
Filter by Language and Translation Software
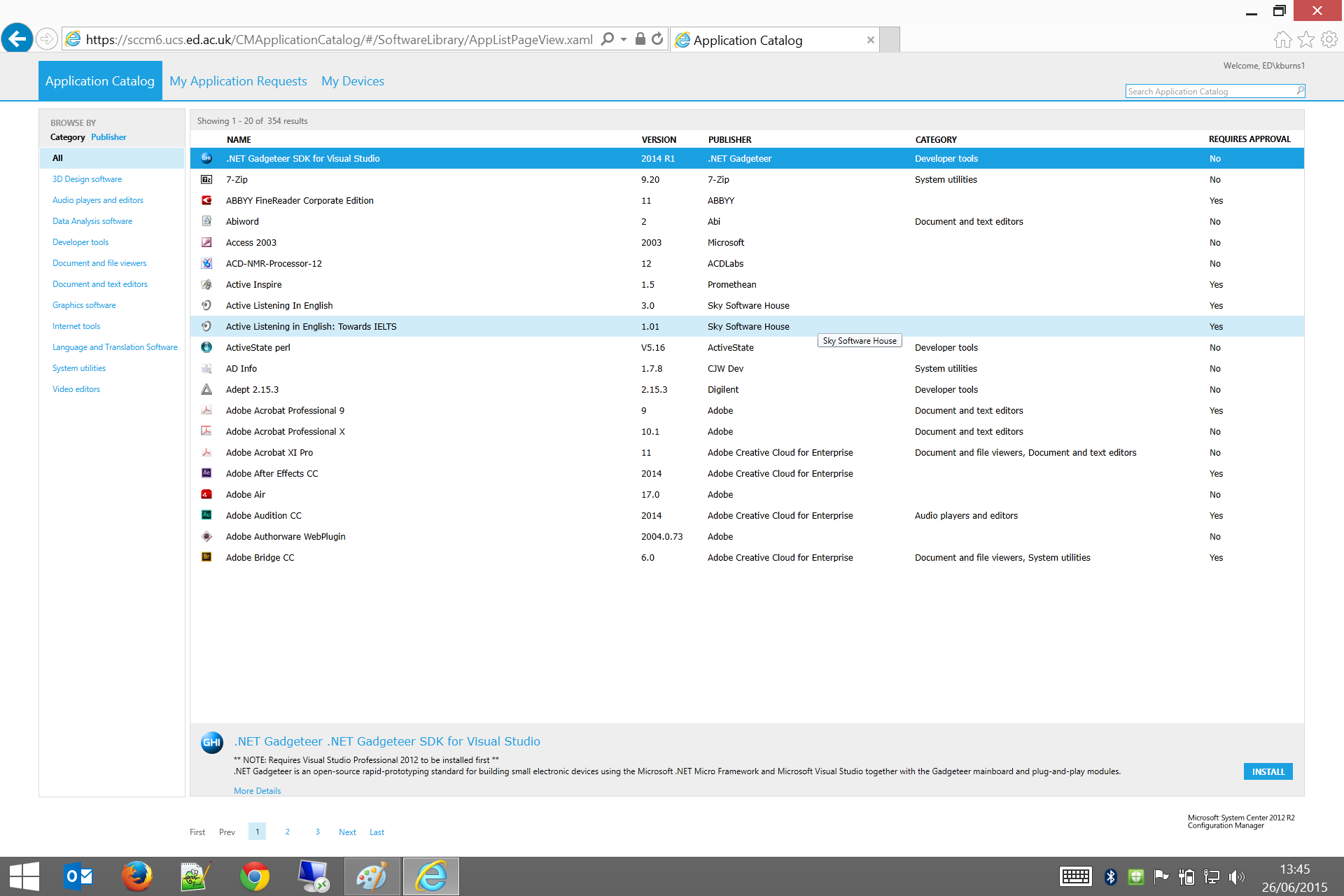[x=115, y=347]
